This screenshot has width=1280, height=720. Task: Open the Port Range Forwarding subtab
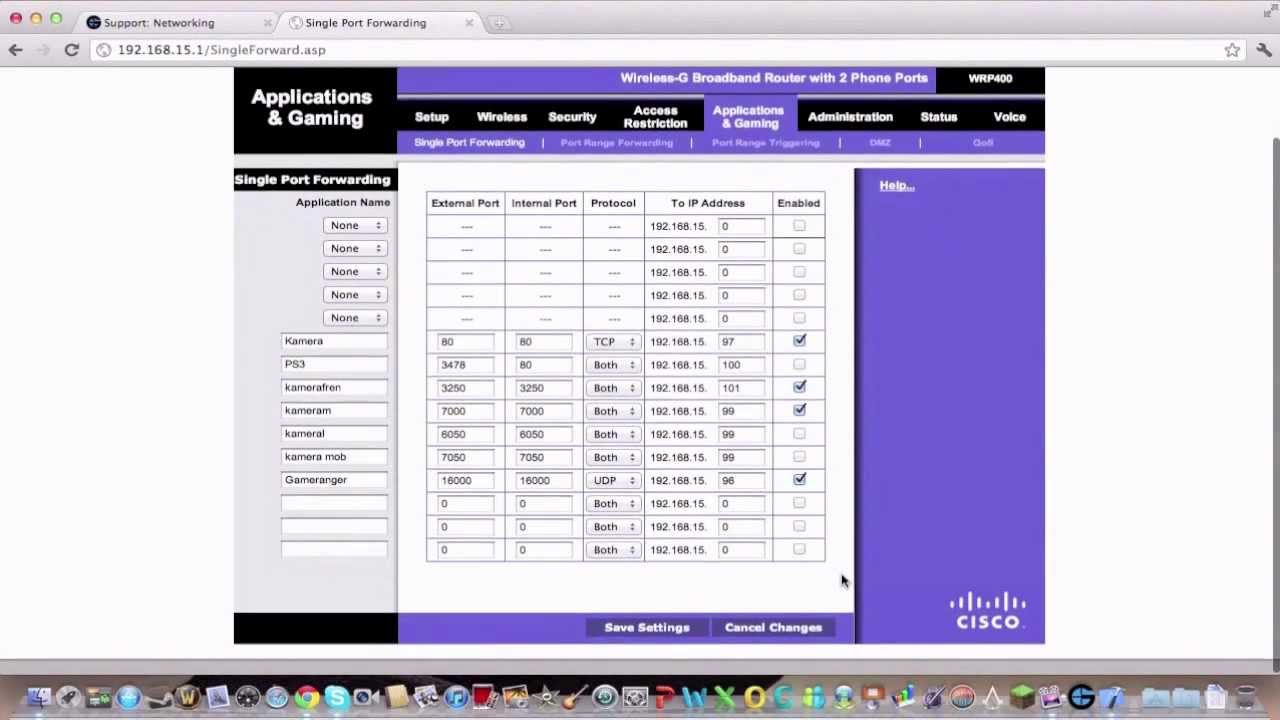pos(617,143)
